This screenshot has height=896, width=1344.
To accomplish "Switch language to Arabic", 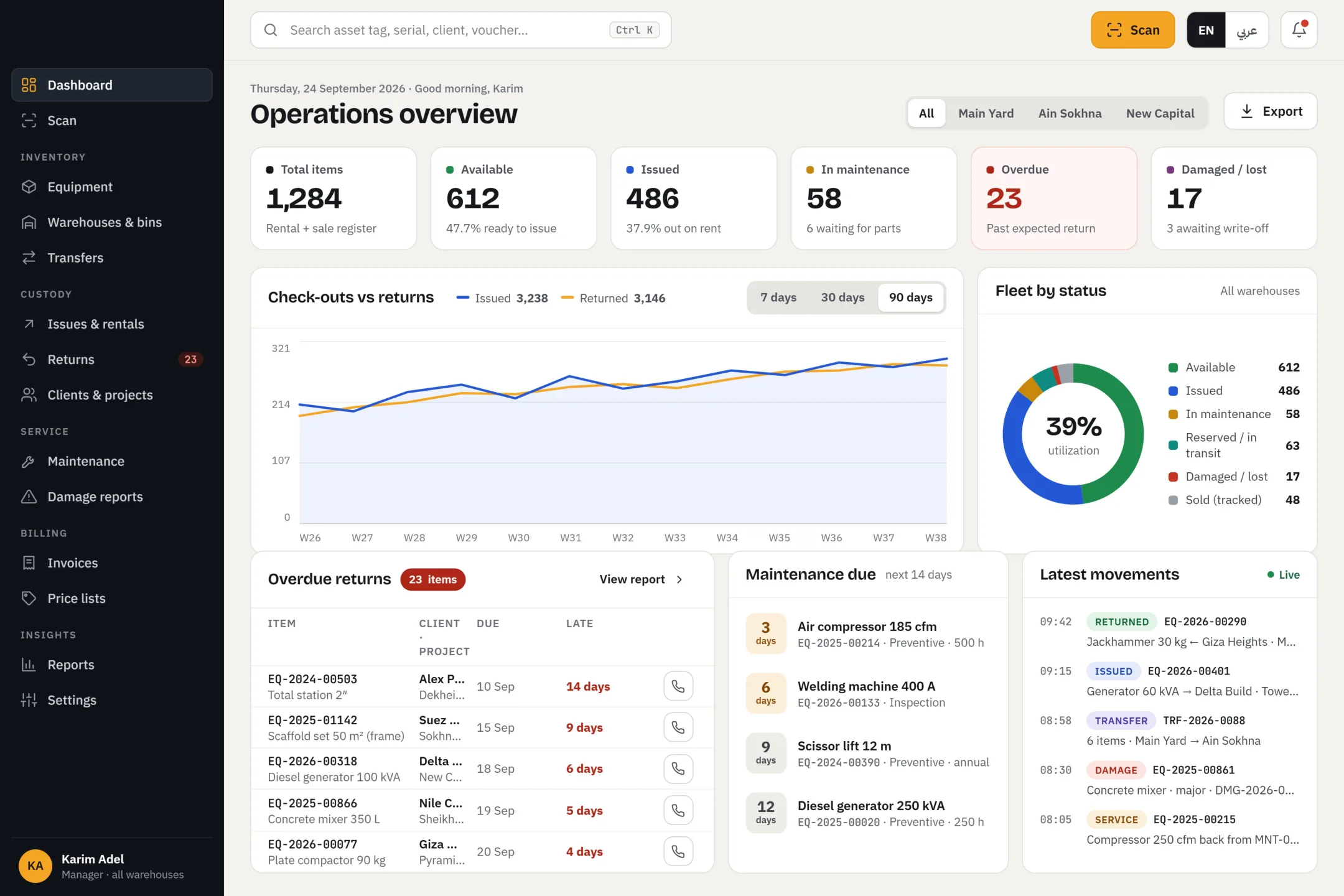I will coord(1246,30).
